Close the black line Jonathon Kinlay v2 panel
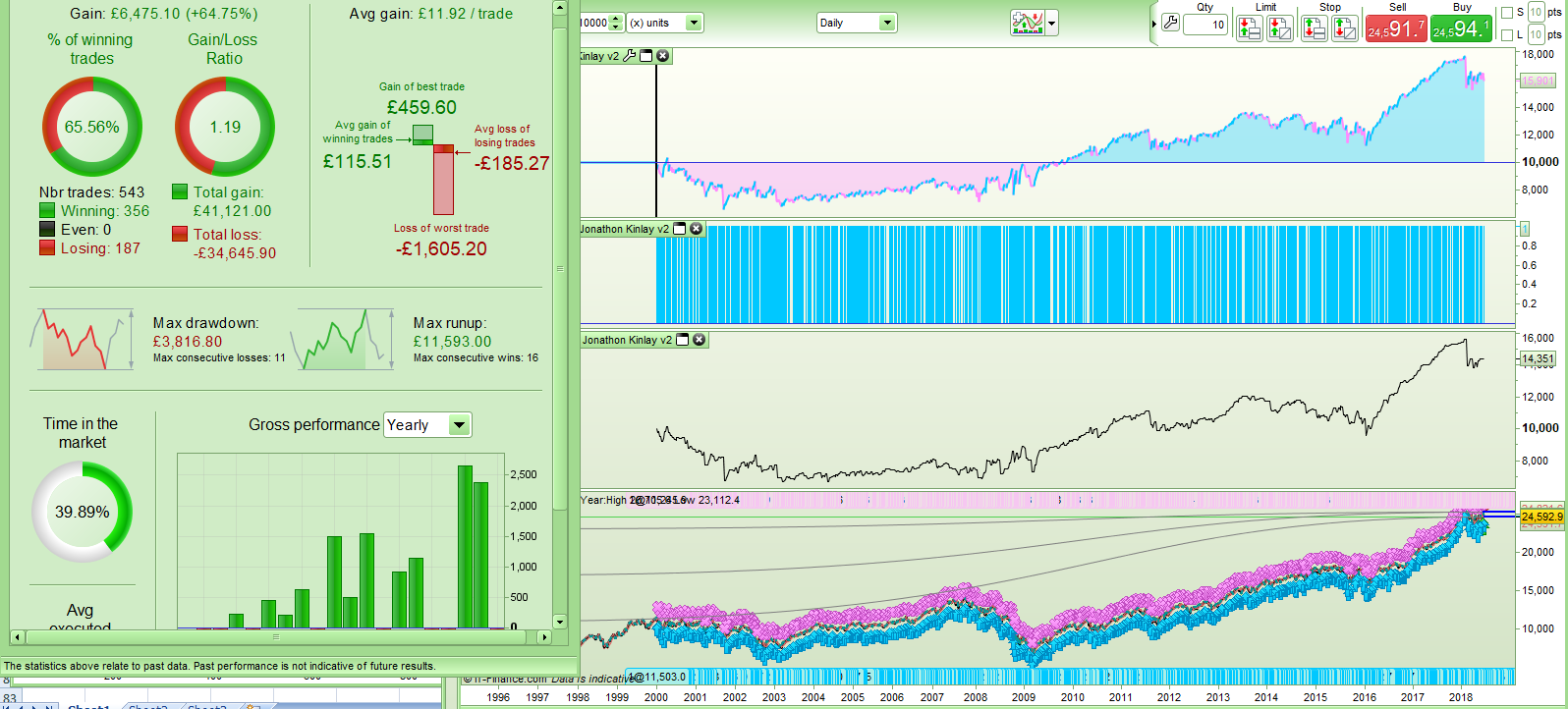The height and width of the screenshot is (709, 1568). [x=700, y=340]
